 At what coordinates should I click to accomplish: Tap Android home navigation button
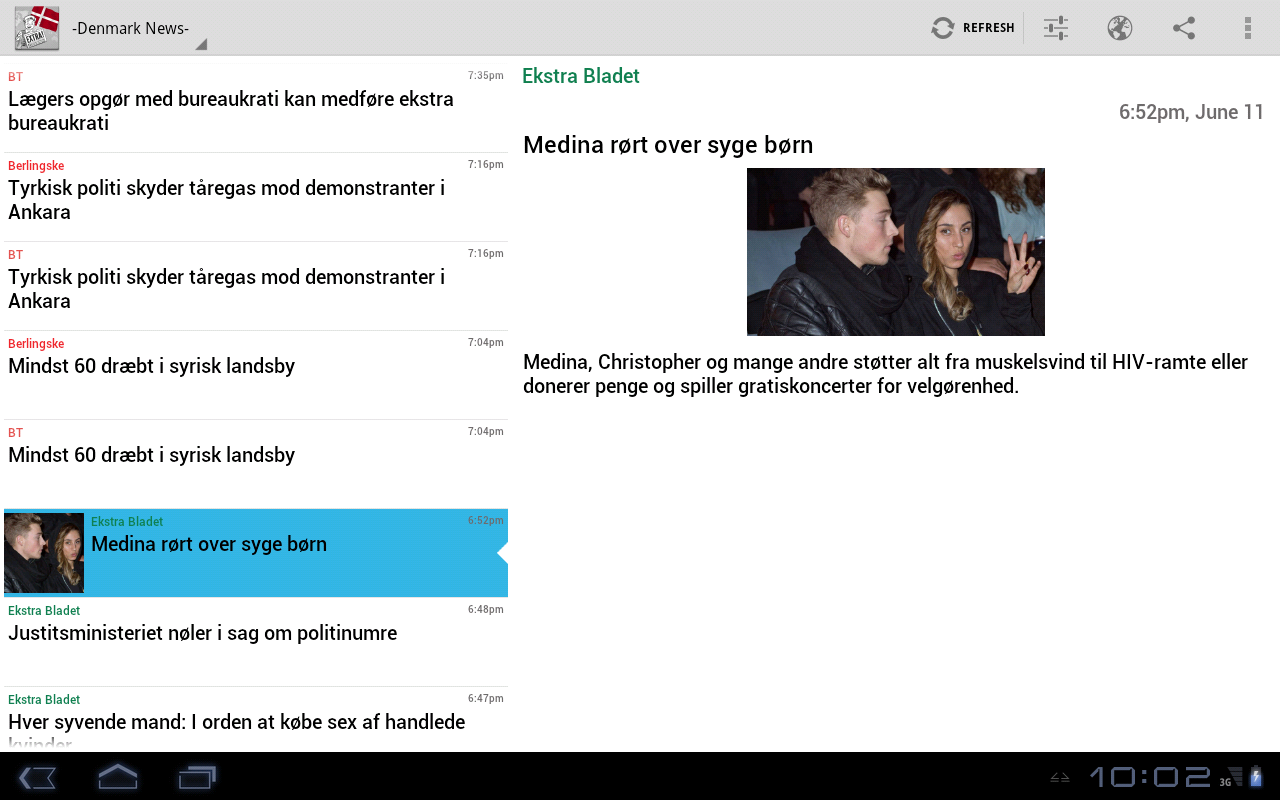click(117, 777)
